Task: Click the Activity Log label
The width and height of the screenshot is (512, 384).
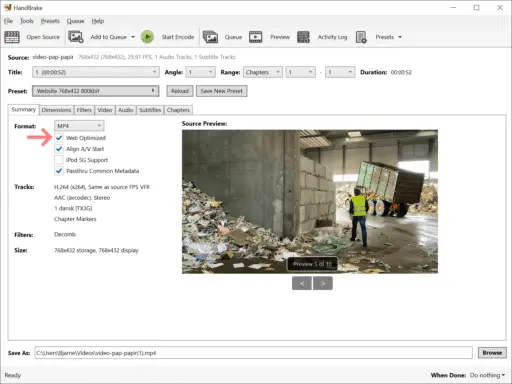Action: [332, 37]
